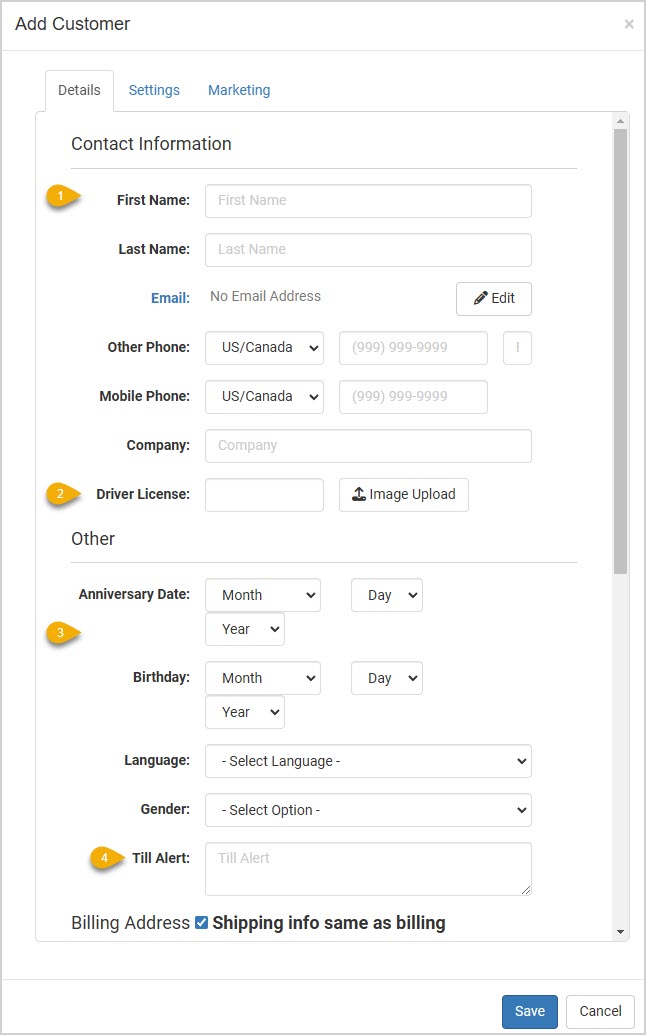Screen dimensions: 646x1035
Task: Uncheck Shipping info same as billing
Action: tap(202, 923)
